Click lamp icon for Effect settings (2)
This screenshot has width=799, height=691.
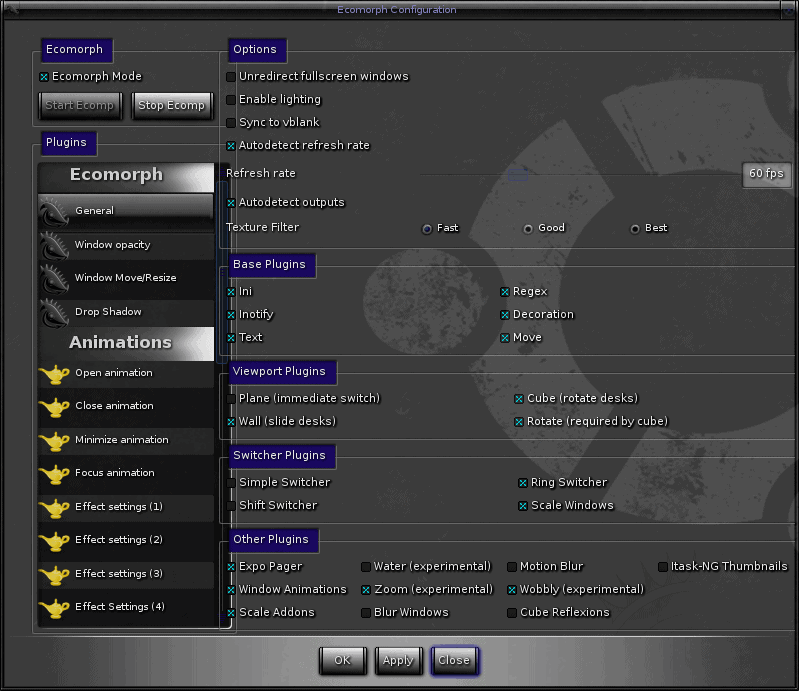54,540
